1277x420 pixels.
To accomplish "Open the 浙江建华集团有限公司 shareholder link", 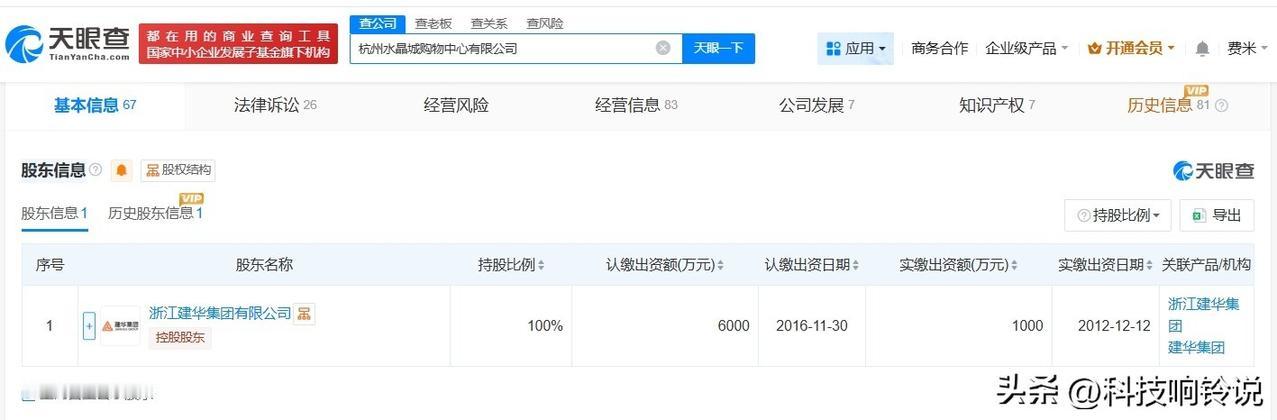I will (220, 313).
